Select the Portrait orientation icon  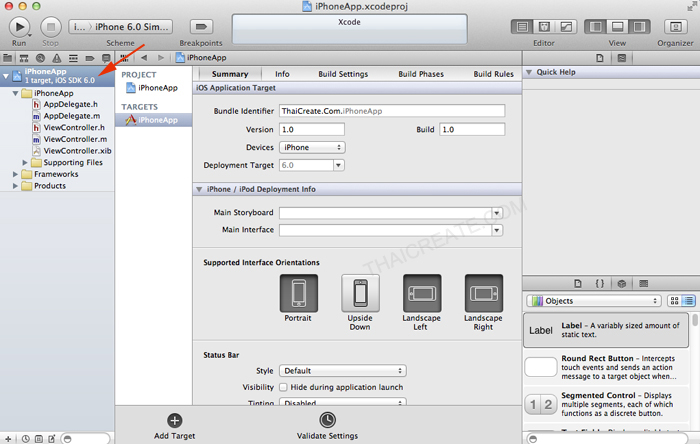click(298, 293)
